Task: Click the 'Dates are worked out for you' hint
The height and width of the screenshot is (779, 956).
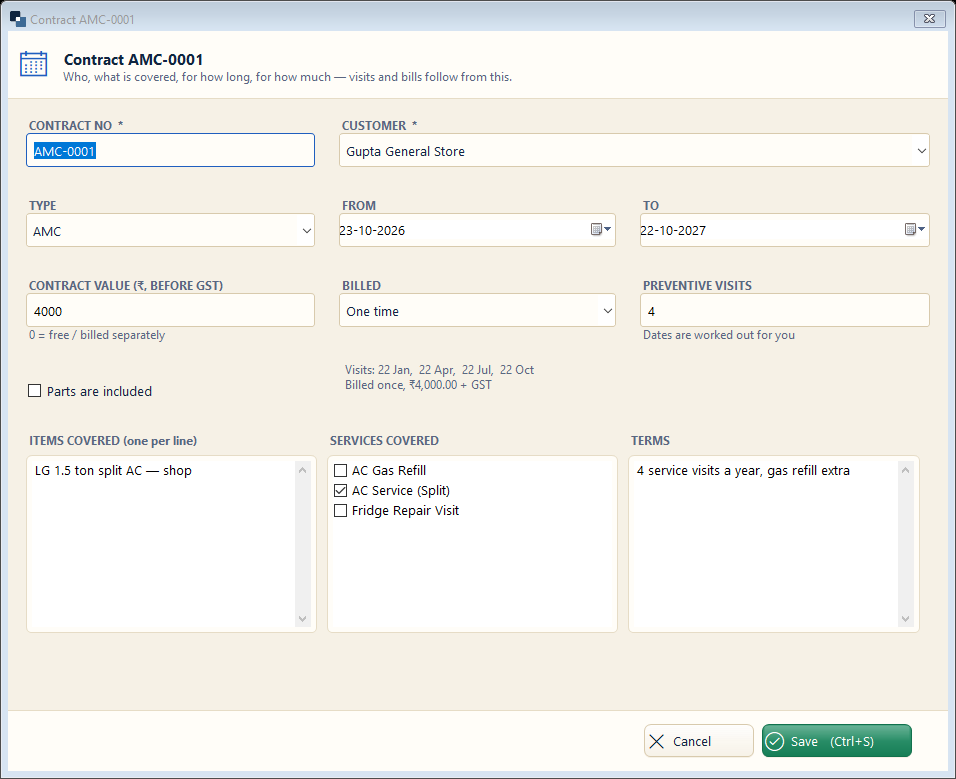Action: coord(719,335)
